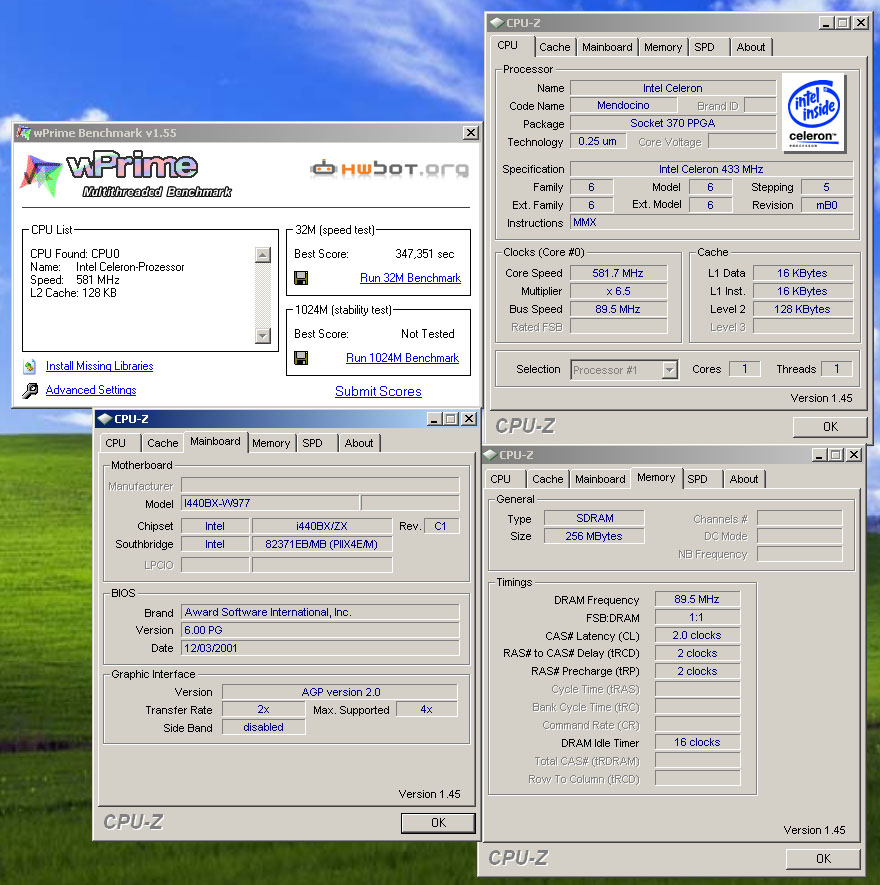880x885 pixels.
Task: Close the wPrime Benchmark window
Action: click(471, 133)
